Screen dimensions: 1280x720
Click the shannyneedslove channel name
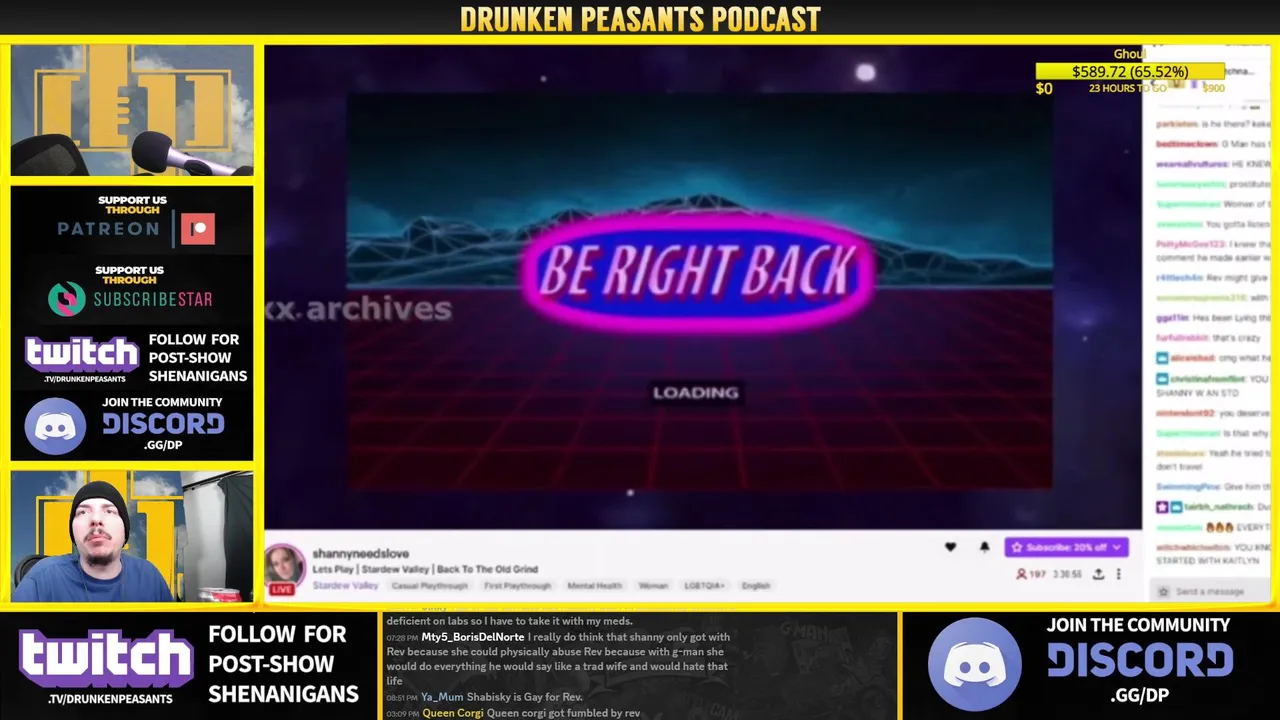click(x=360, y=553)
